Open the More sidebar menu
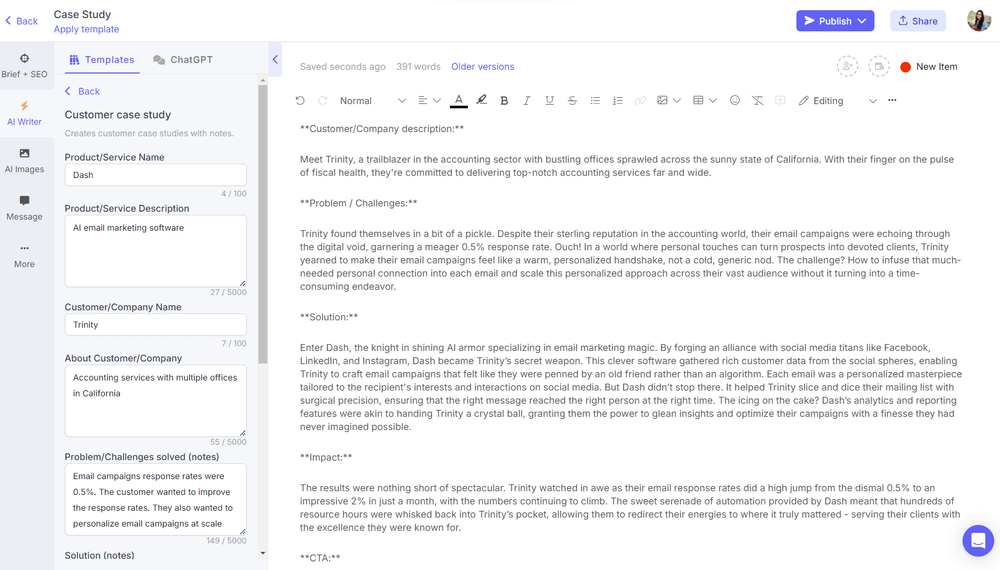1000x570 pixels. [24, 256]
